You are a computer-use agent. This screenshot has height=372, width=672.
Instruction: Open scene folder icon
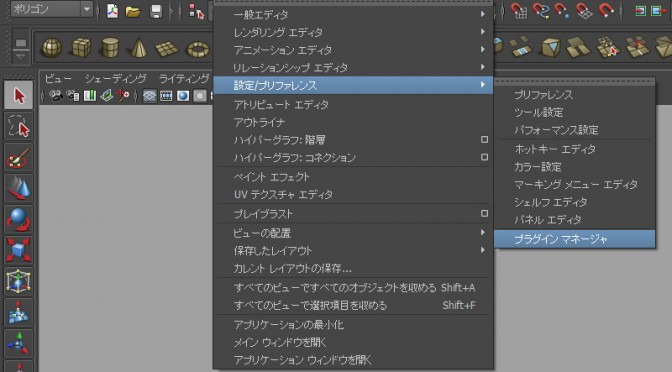click(x=133, y=12)
